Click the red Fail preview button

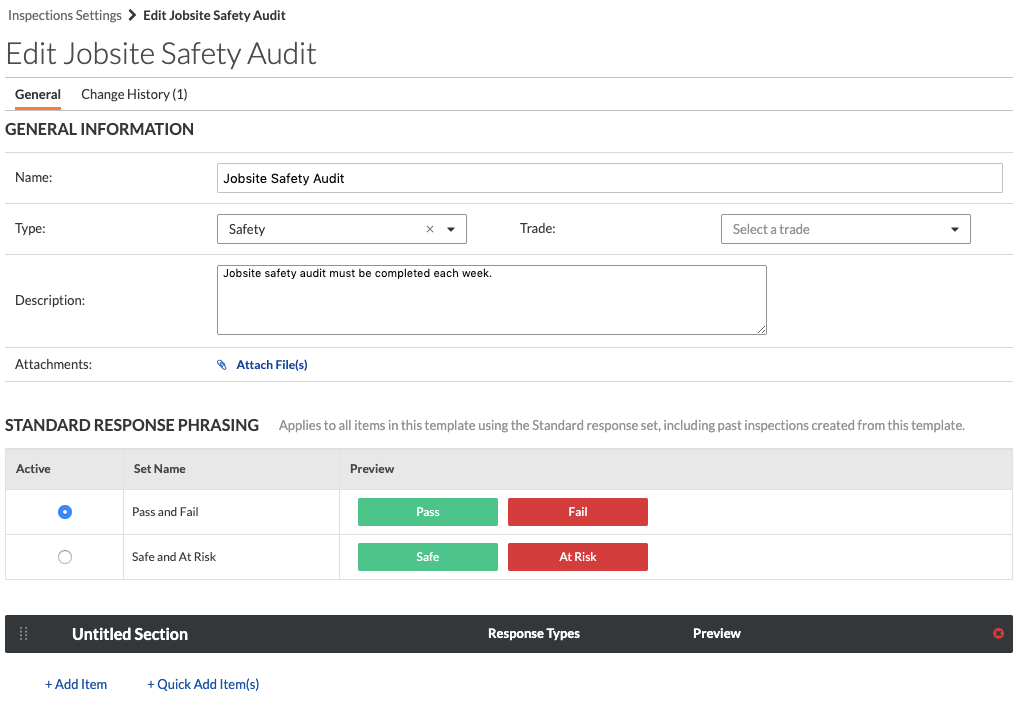[578, 512]
